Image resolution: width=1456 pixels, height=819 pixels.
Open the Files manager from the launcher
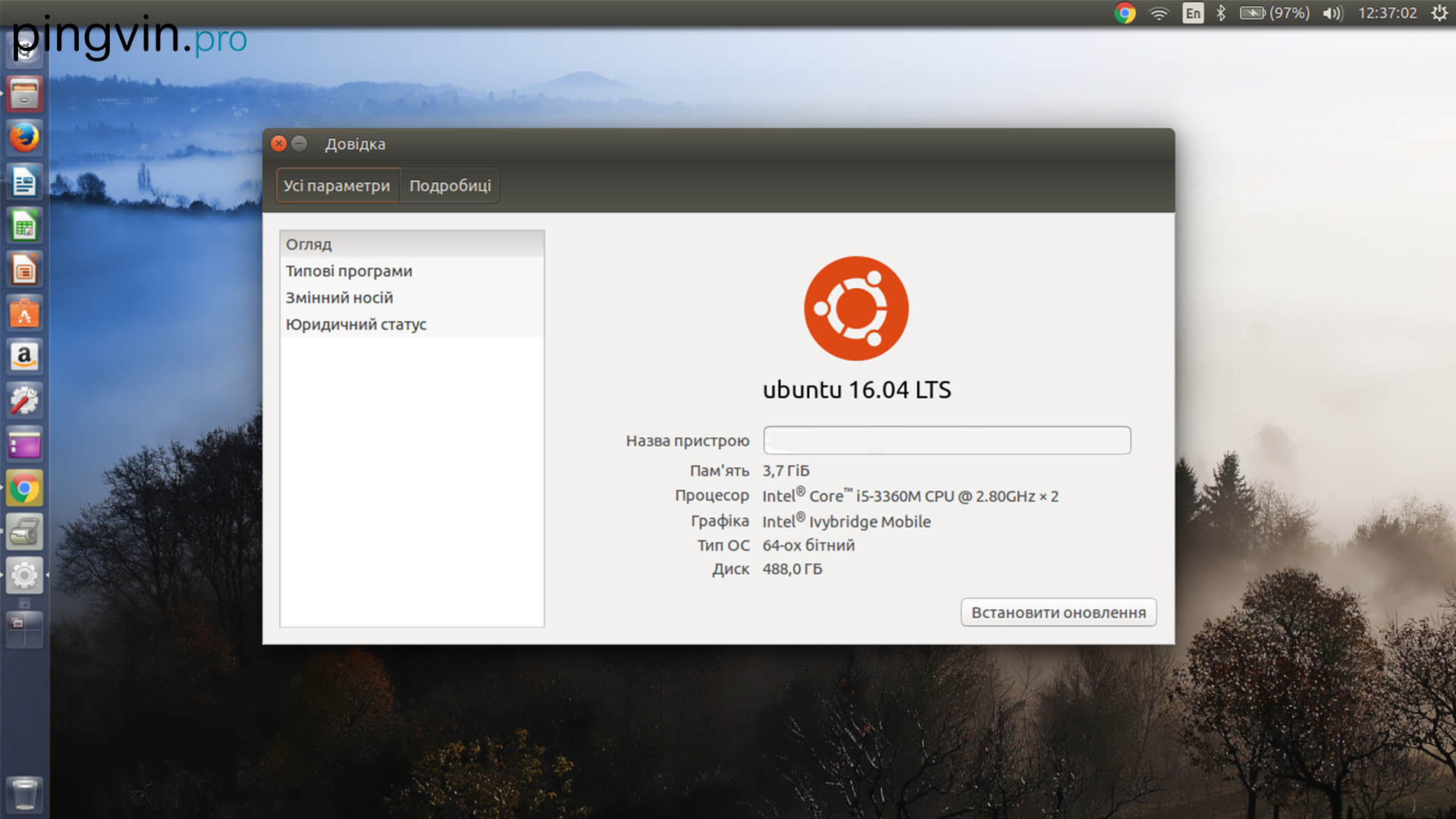pyautogui.click(x=24, y=94)
